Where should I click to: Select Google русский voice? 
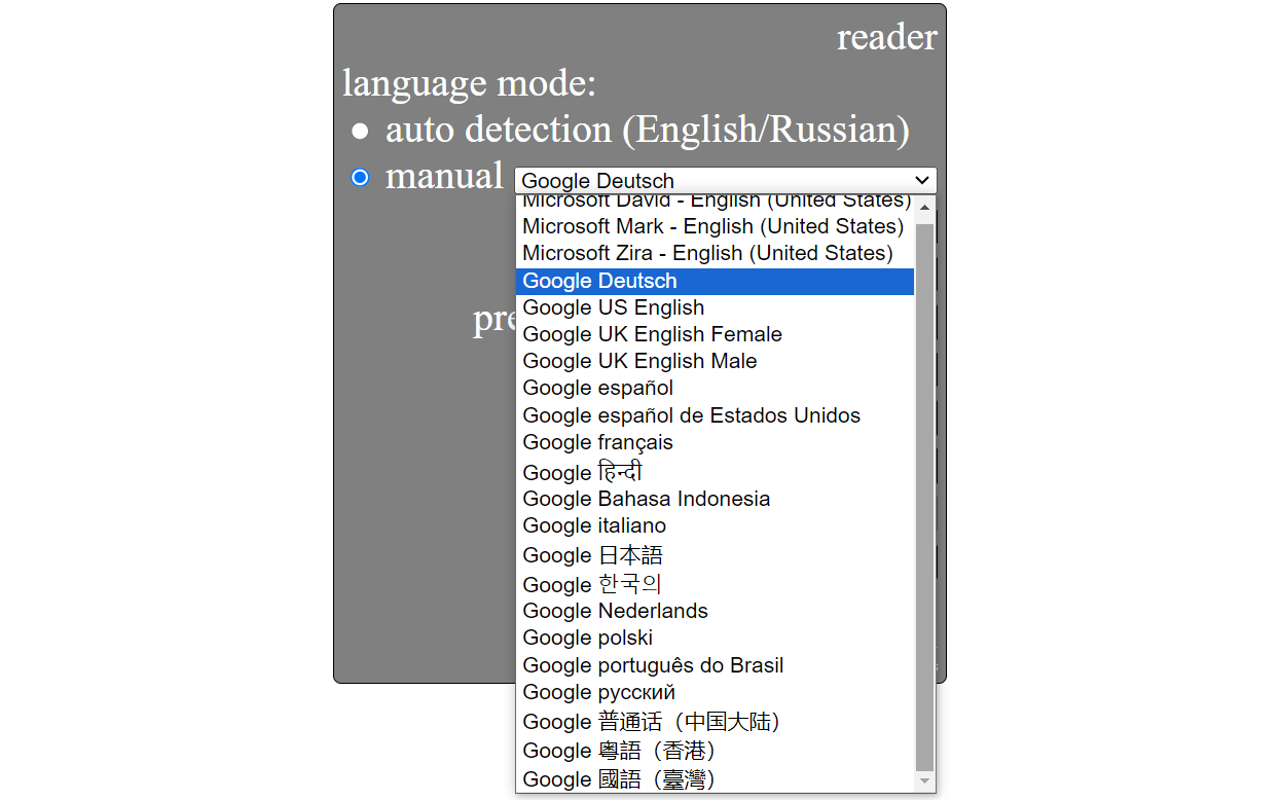click(715, 692)
